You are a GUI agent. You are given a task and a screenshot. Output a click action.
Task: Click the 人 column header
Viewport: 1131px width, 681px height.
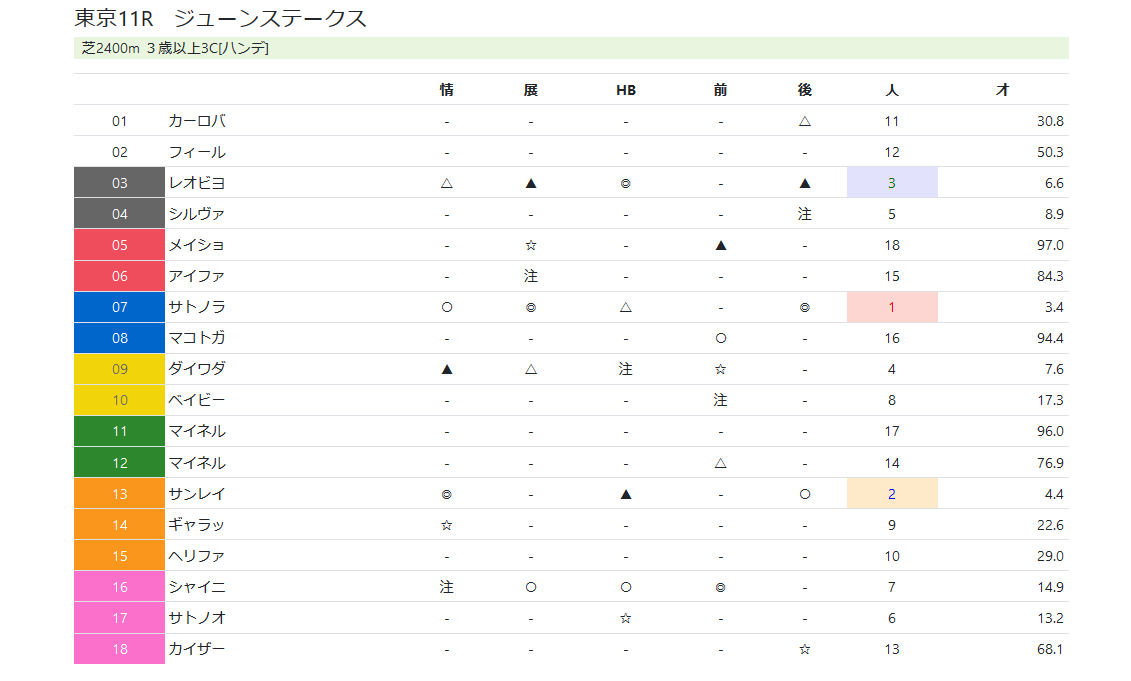pyautogui.click(x=892, y=90)
